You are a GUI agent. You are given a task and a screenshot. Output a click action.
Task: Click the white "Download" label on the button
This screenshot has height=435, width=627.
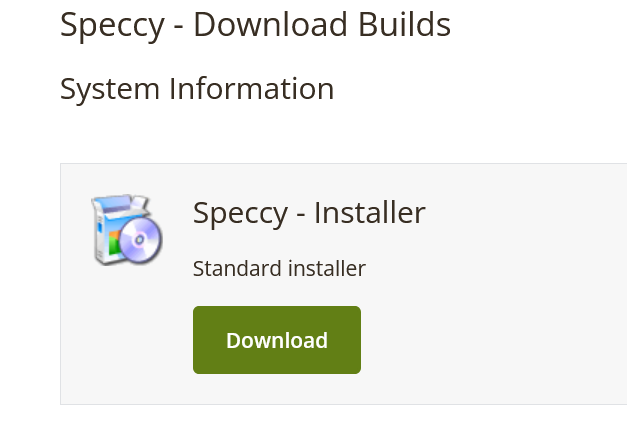(277, 341)
